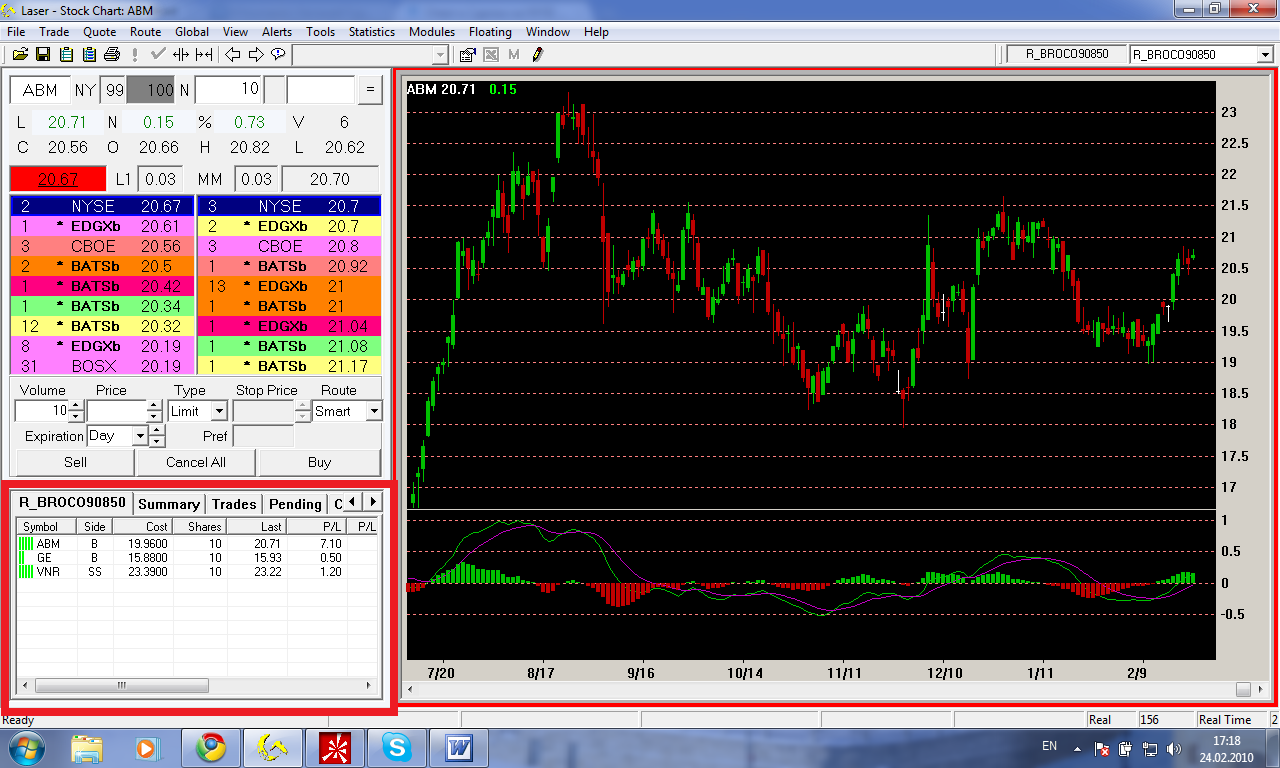Click the open folder toolbar icon
The image size is (1280, 768).
19,54
